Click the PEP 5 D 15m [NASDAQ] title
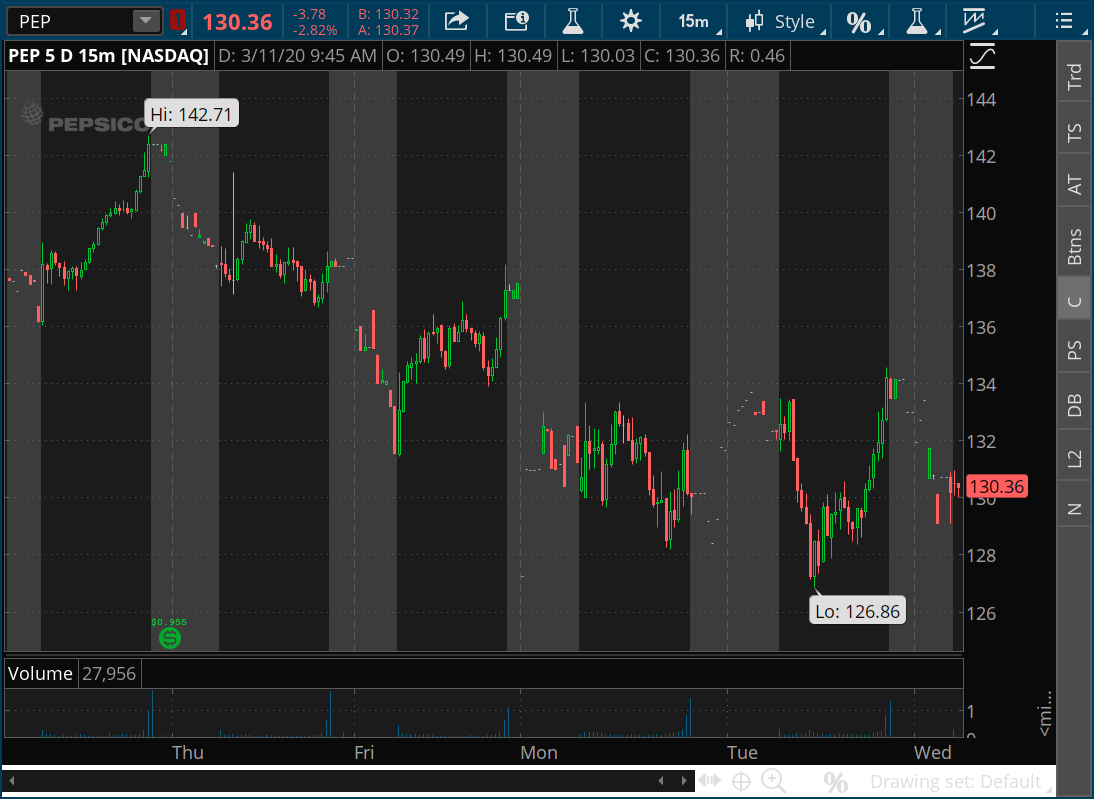Viewport: 1094px width, 799px height. point(108,56)
